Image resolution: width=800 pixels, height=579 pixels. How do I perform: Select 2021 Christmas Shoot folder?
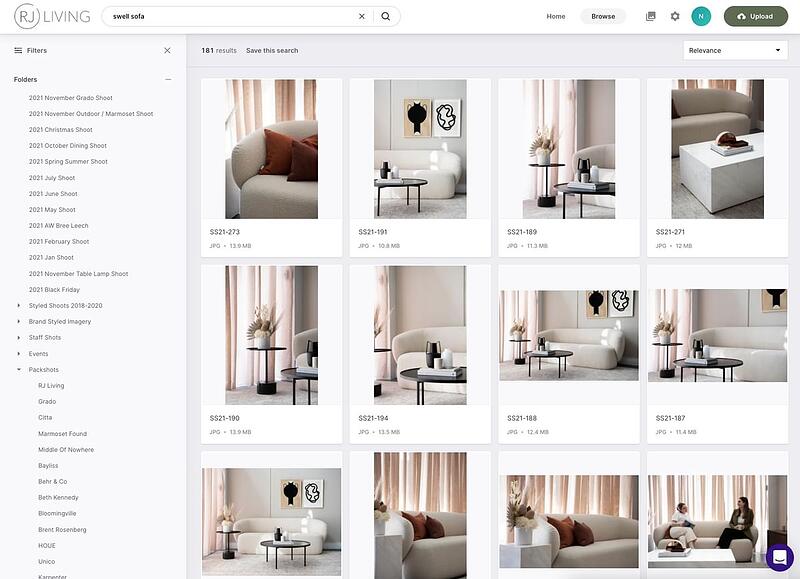pos(61,130)
